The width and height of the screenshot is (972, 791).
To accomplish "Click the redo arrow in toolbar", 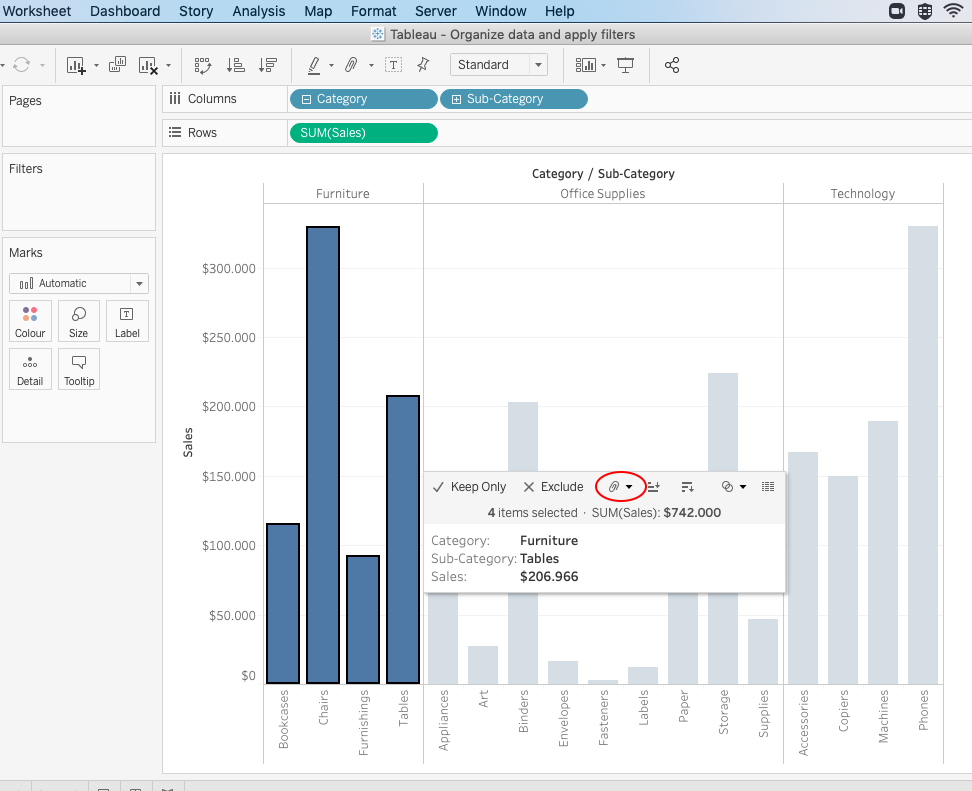I will (x=22, y=64).
